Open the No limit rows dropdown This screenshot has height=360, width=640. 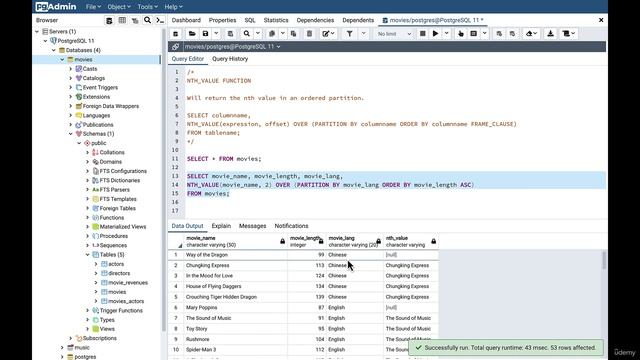point(394,34)
